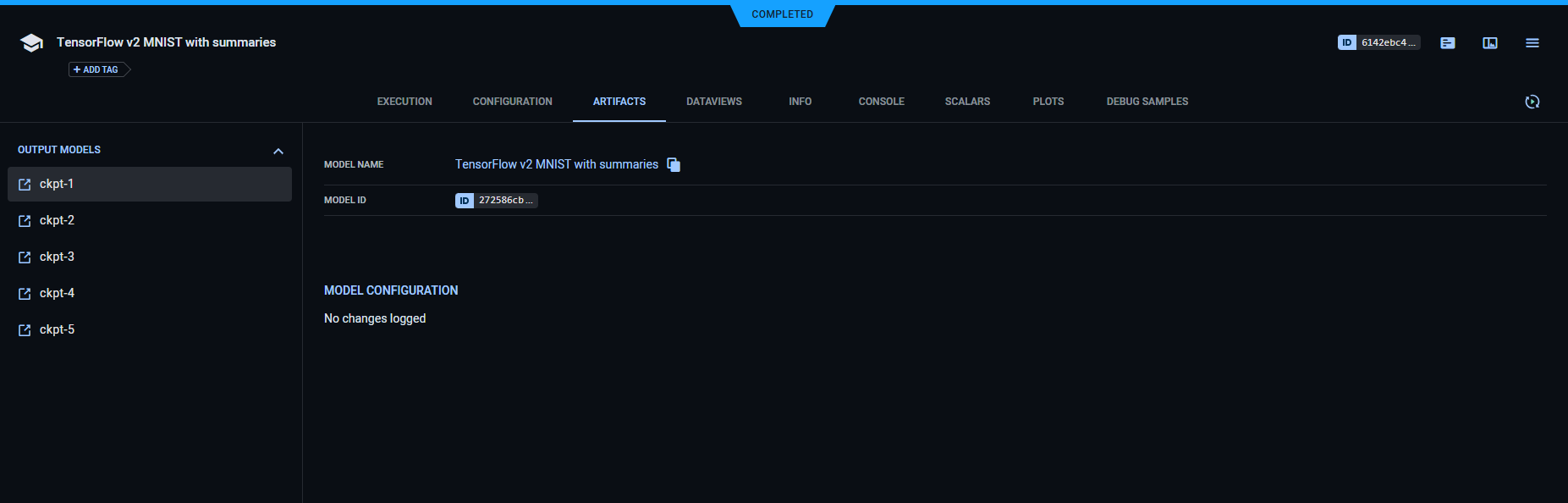The height and width of the screenshot is (503, 1568).
Task: Copy the model name with clipboard icon
Action: 674,165
